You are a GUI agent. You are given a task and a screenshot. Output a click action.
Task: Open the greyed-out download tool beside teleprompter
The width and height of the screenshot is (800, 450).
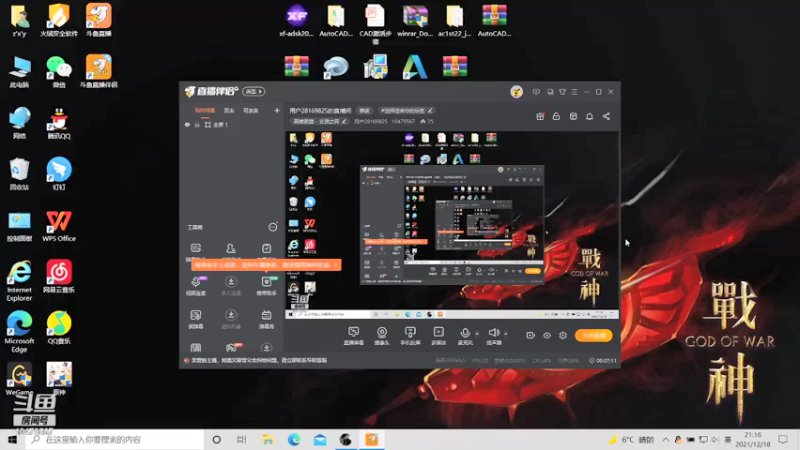point(231,318)
